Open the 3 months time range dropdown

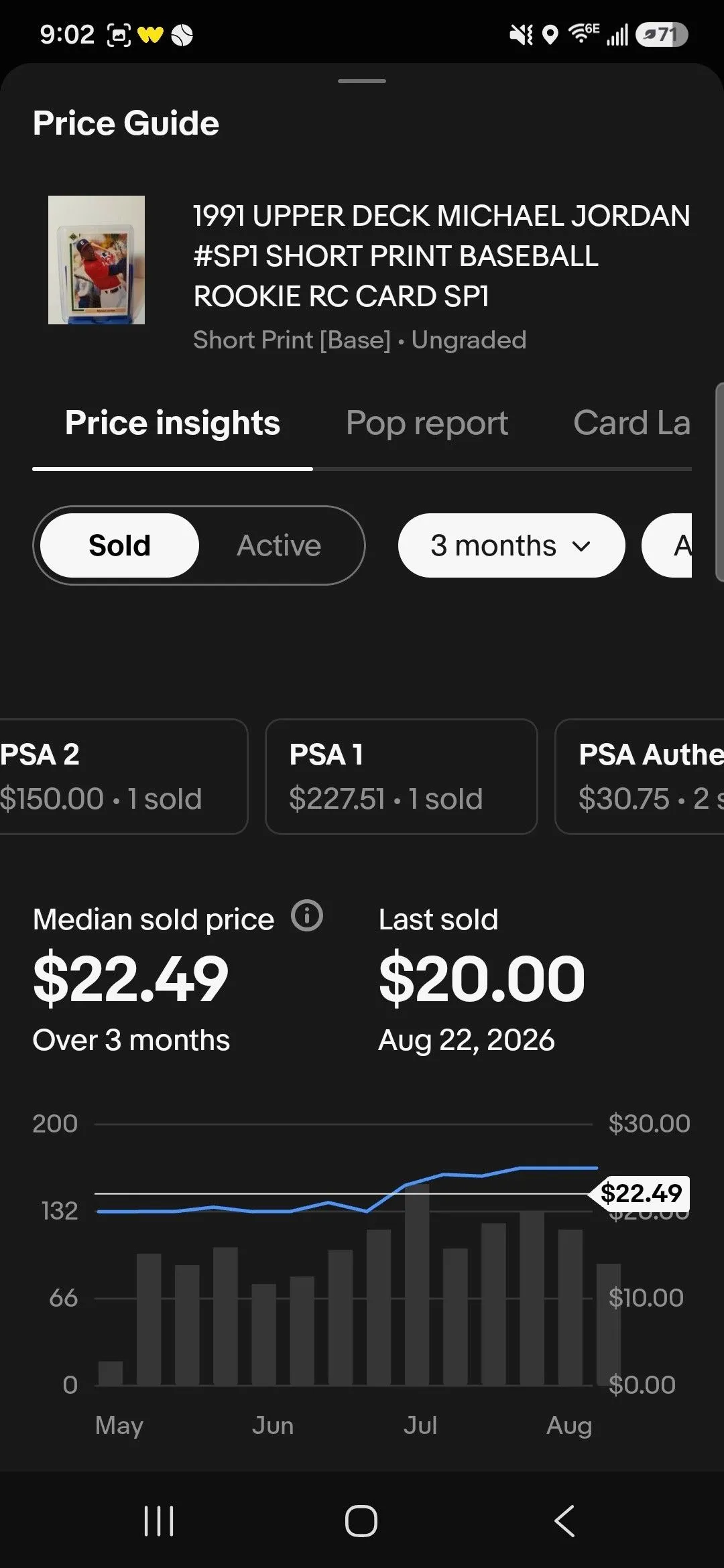click(x=511, y=545)
